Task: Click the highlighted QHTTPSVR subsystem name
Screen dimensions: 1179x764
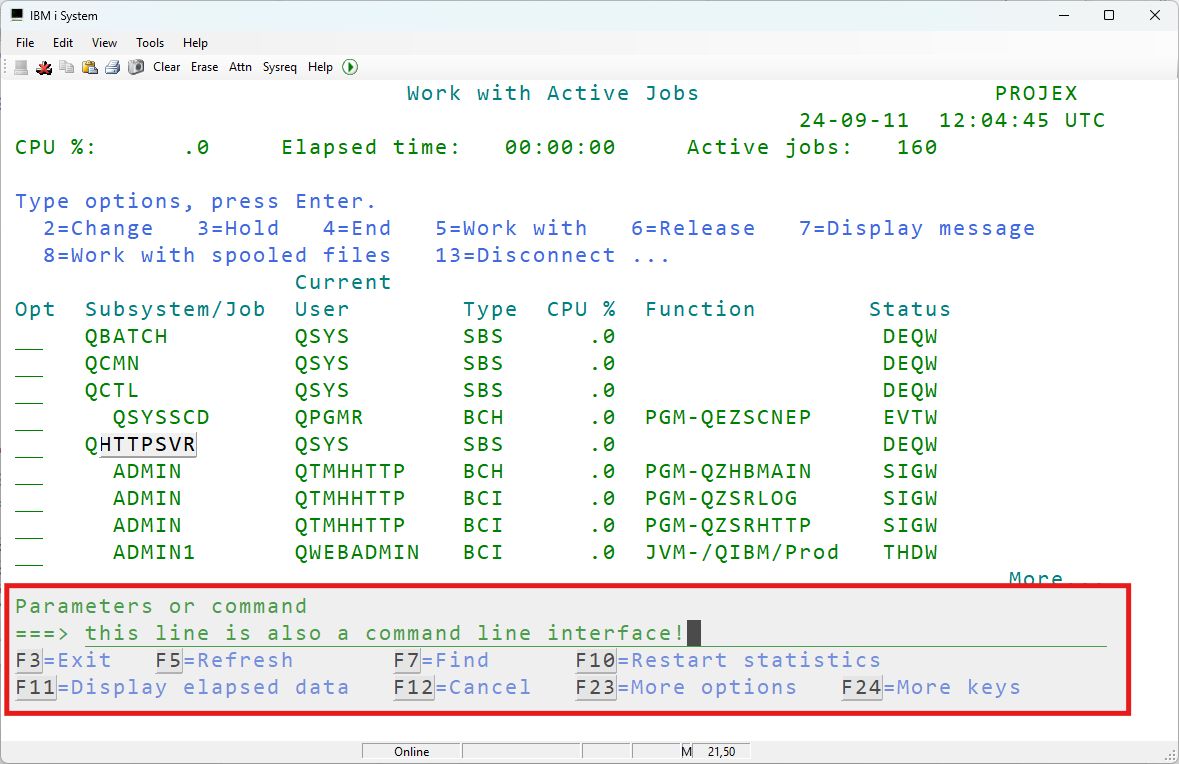Action: [140, 444]
